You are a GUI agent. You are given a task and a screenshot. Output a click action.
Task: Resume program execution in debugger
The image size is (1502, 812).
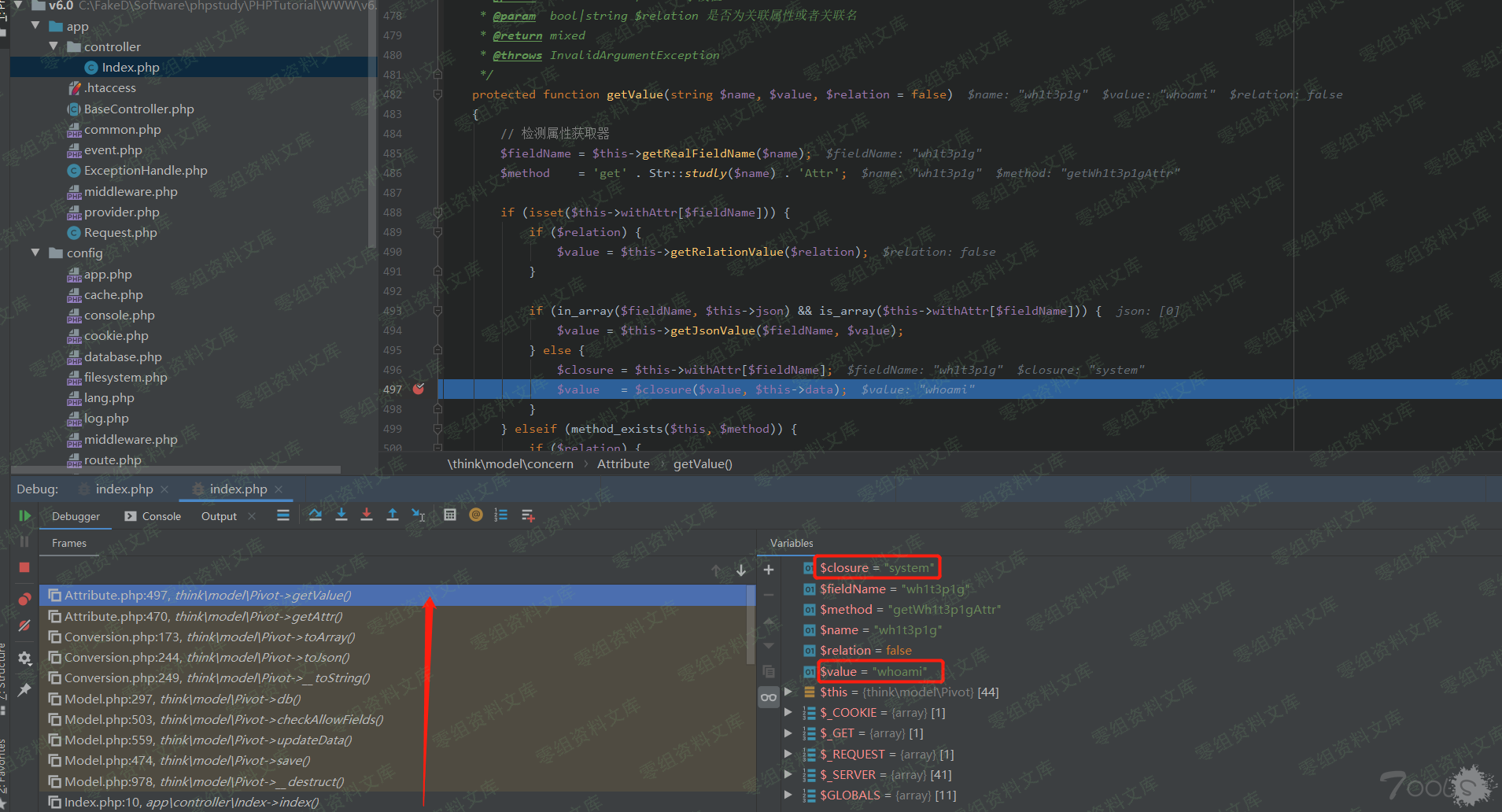click(24, 516)
